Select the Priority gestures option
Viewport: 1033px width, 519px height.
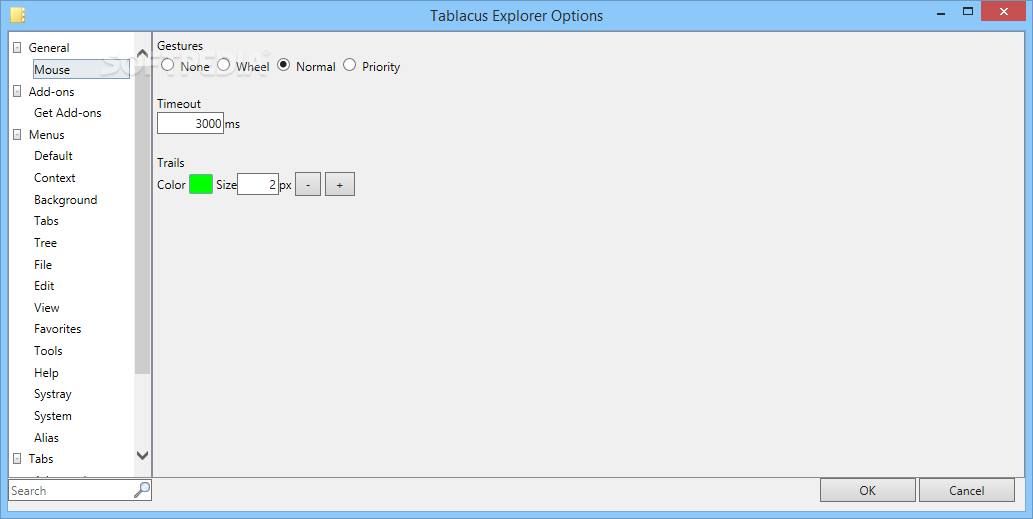click(x=349, y=65)
